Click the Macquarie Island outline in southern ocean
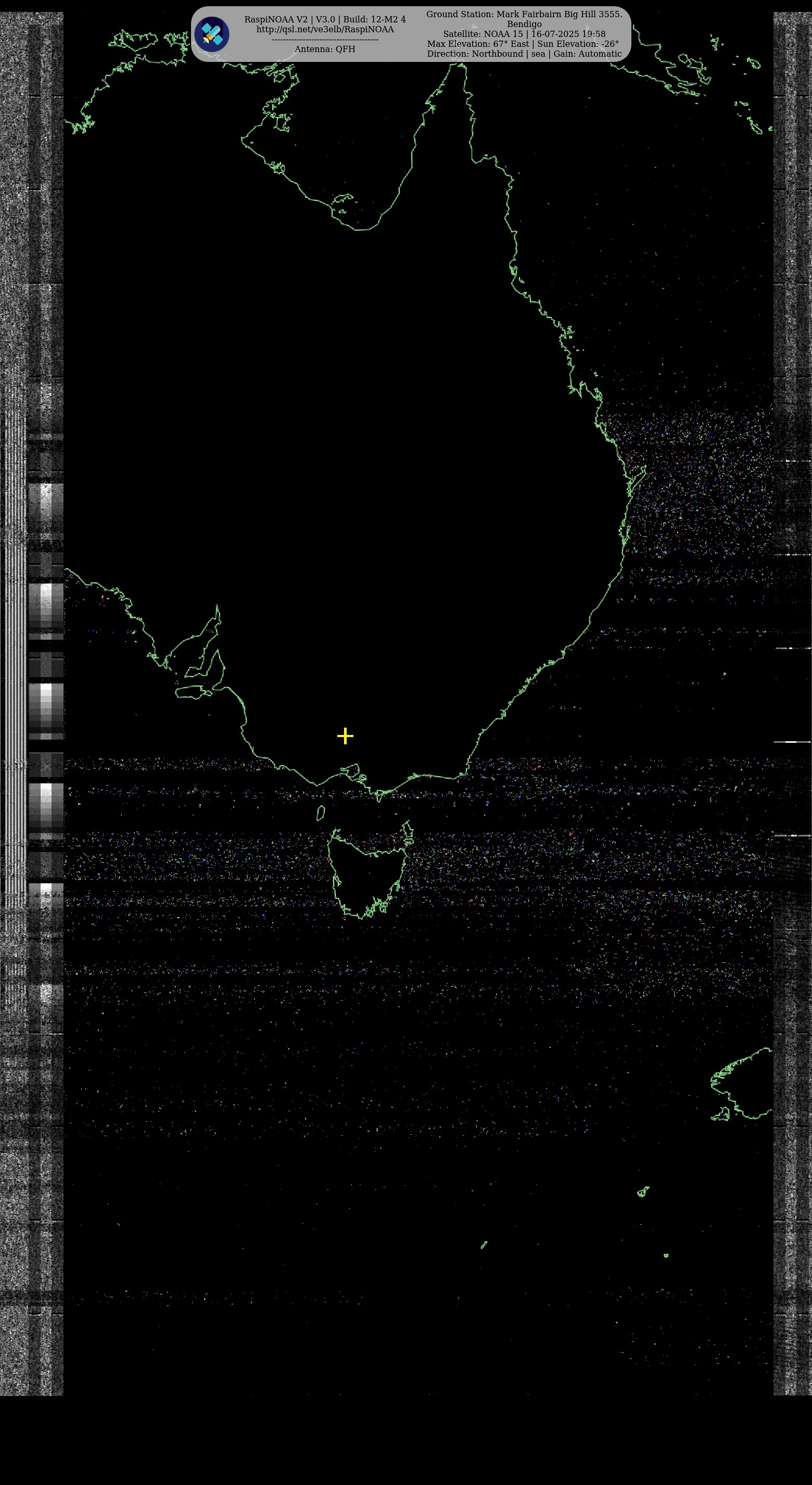The height and width of the screenshot is (1485, 812). click(484, 1245)
